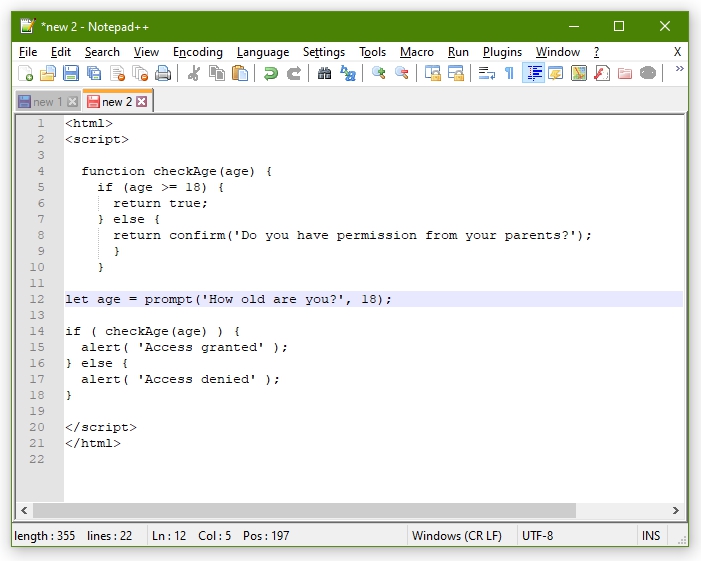Toggle word wrap in the toolbar
This screenshot has width=701, height=561.
486,73
